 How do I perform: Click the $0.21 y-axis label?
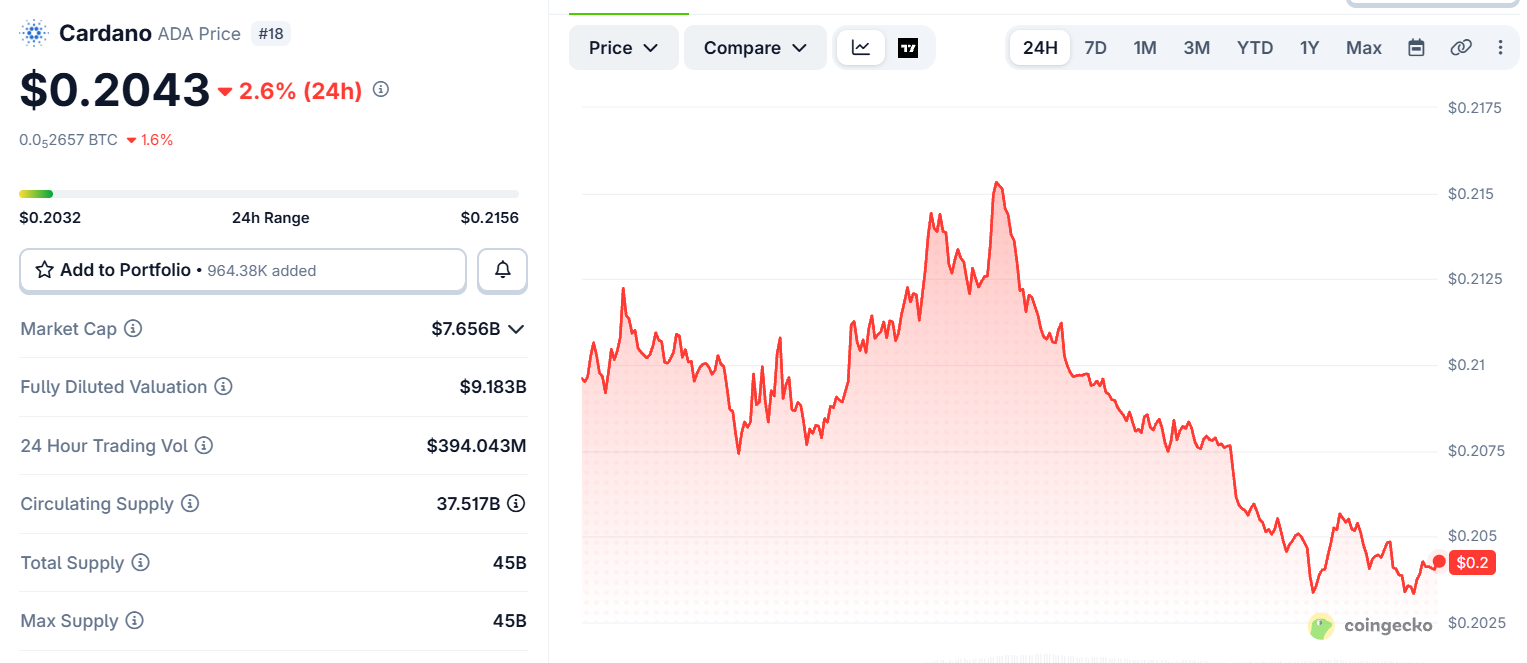pos(1466,365)
